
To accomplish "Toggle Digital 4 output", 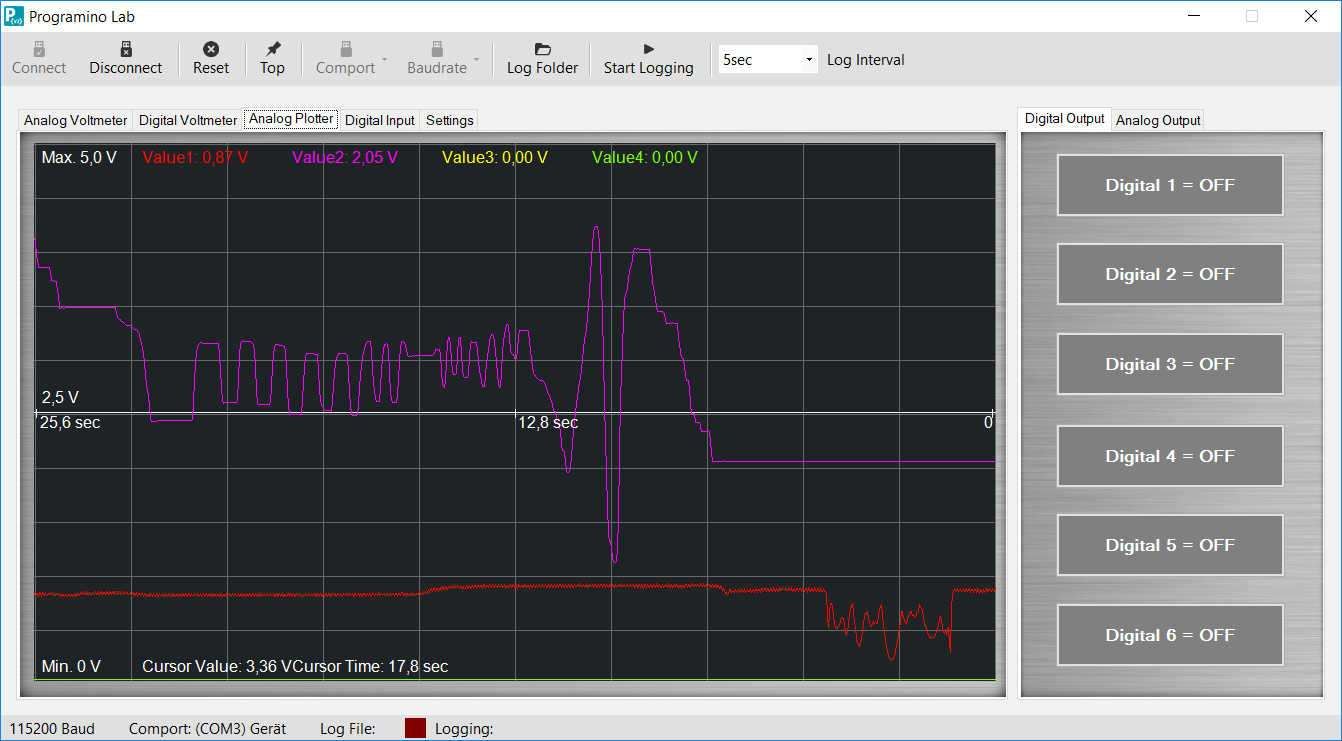I will (x=1169, y=455).
